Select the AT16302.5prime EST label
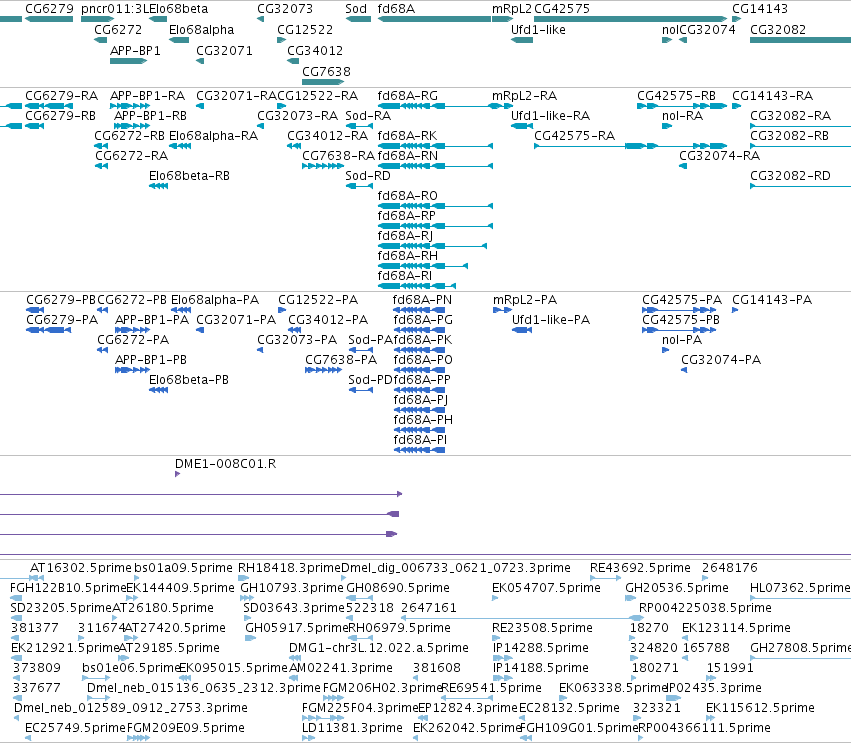Screen dimensions: 851x743 point(81,568)
